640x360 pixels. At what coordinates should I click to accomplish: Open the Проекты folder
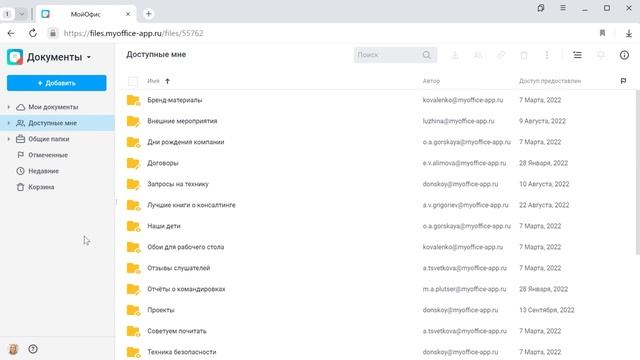point(161,310)
